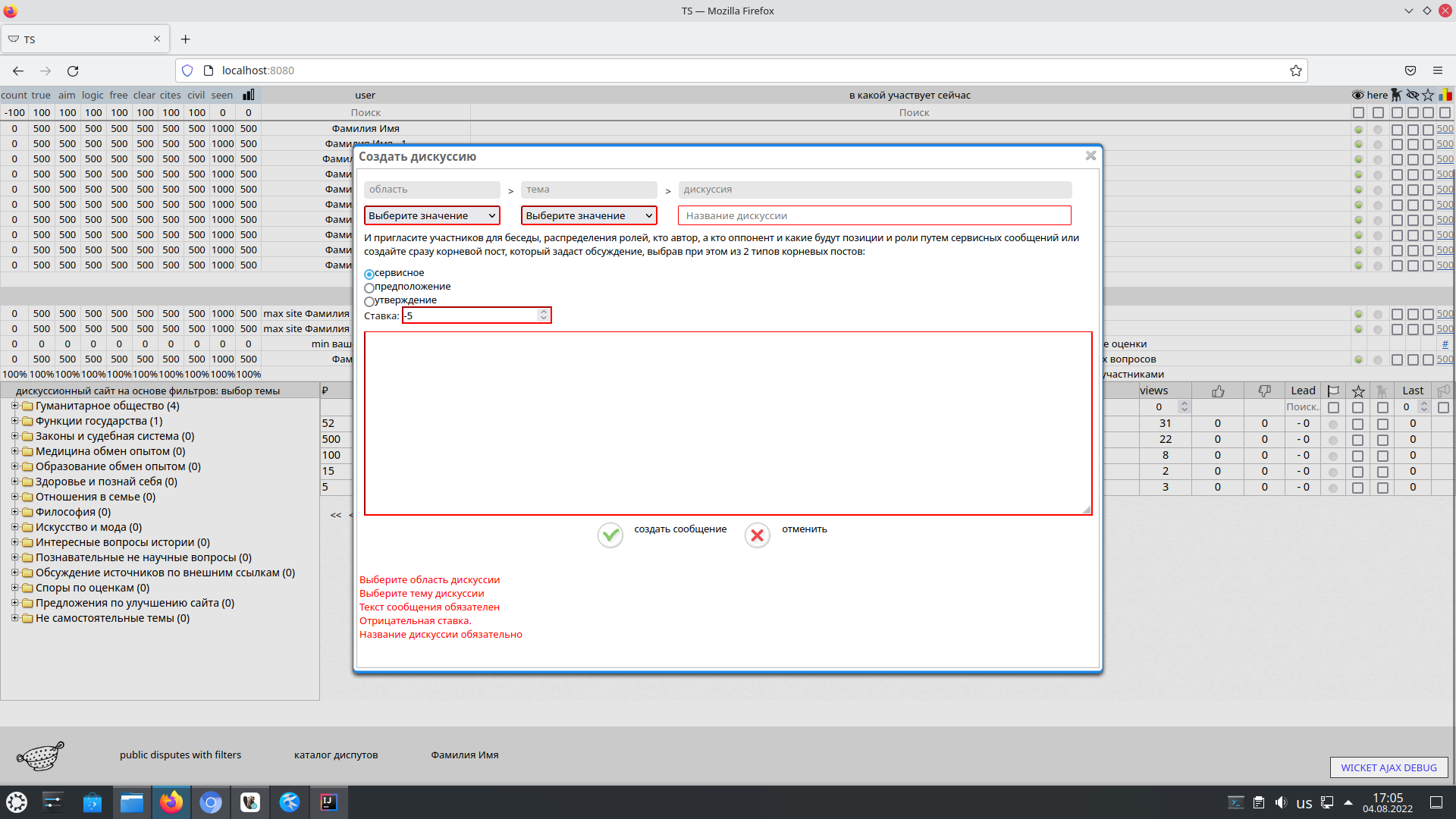The height and width of the screenshot is (819, 1456).
Task: Expand the Законы и судебная система (0) node
Action: (x=14, y=436)
